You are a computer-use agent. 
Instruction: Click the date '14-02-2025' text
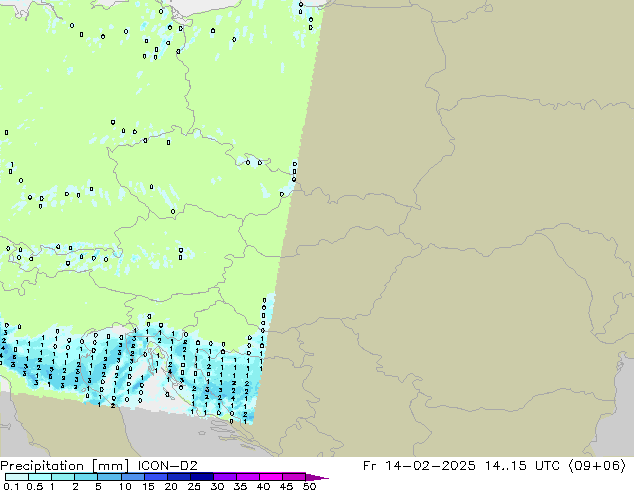click(430, 466)
